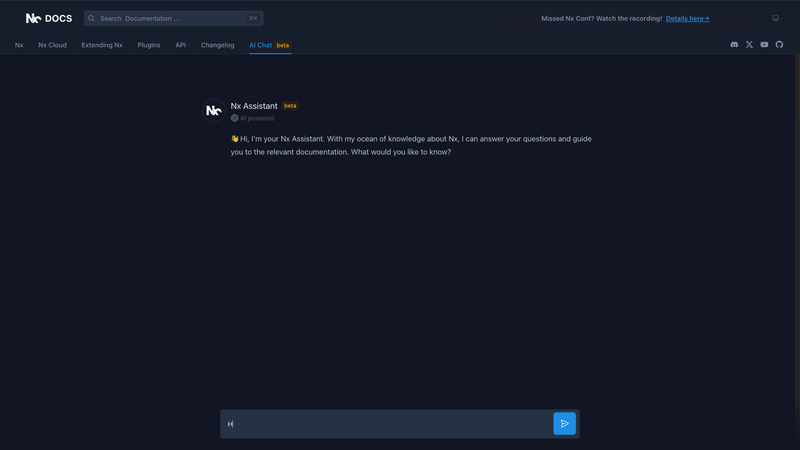Screen dimensions: 800x450
Task: Click the Nx logo in header
Action: coord(33,18)
